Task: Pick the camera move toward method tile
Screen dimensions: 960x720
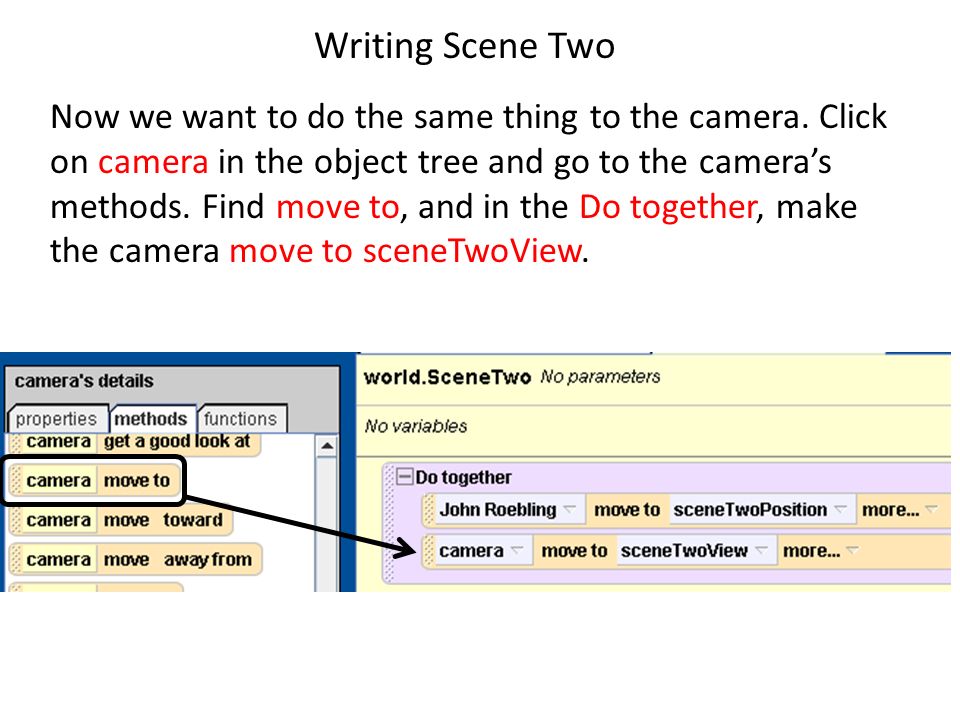Action: pyautogui.click(x=122, y=520)
